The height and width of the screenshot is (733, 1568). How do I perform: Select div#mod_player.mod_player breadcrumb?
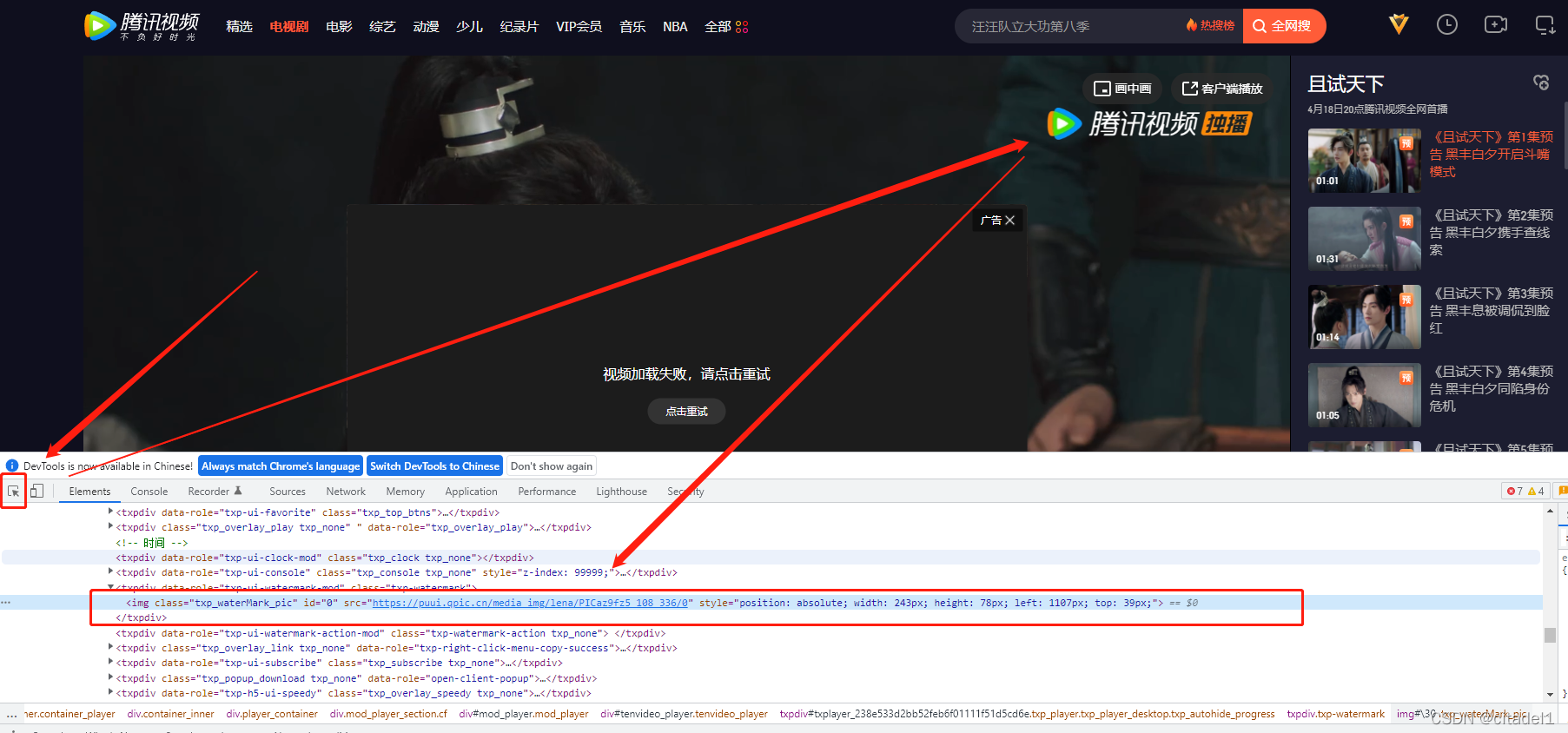[x=524, y=715]
